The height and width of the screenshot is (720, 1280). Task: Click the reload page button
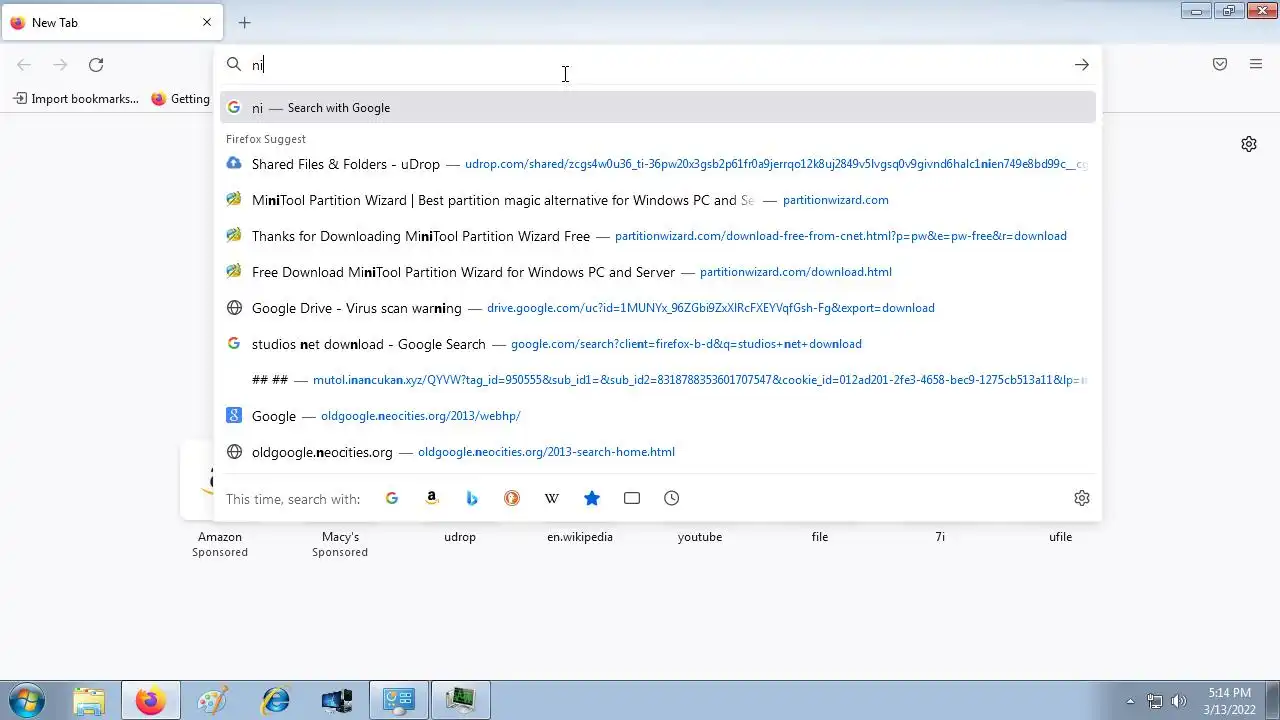(x=96, y=65)
